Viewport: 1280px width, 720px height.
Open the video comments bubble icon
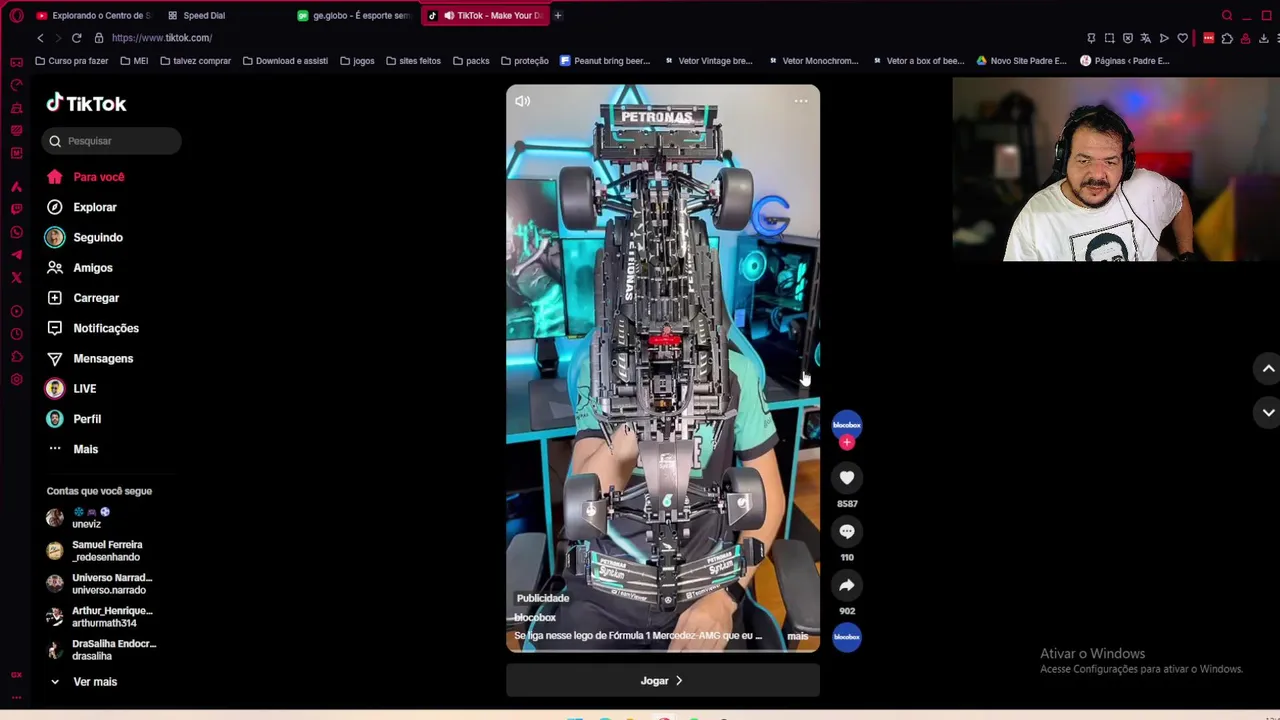coord(847,532)
